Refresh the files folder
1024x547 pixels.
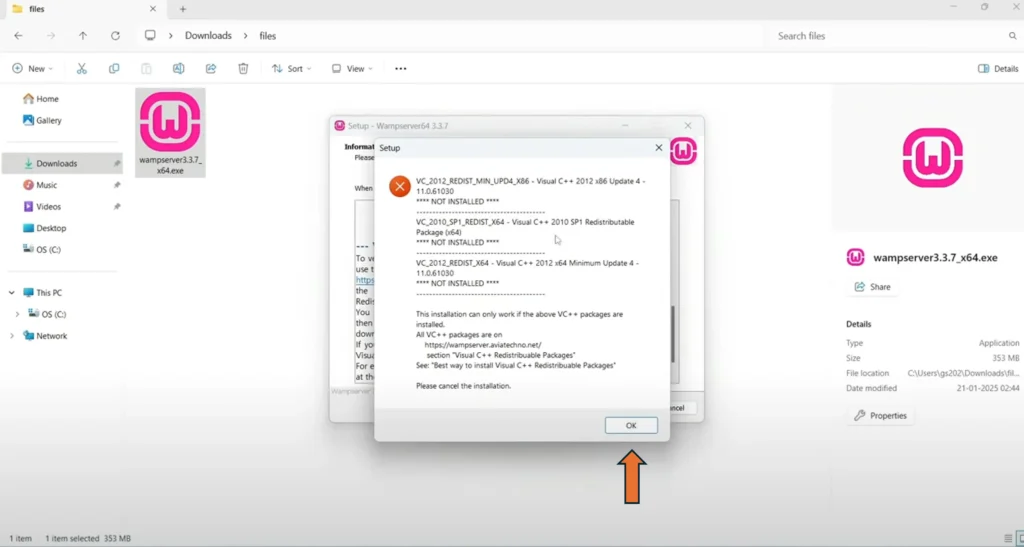point(115,36)
